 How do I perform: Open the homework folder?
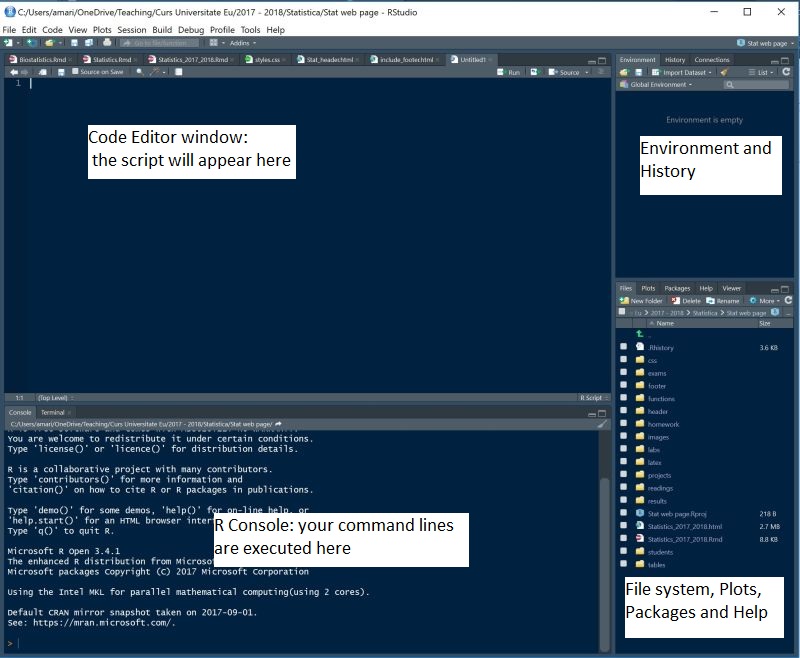[x=661, y=424]
